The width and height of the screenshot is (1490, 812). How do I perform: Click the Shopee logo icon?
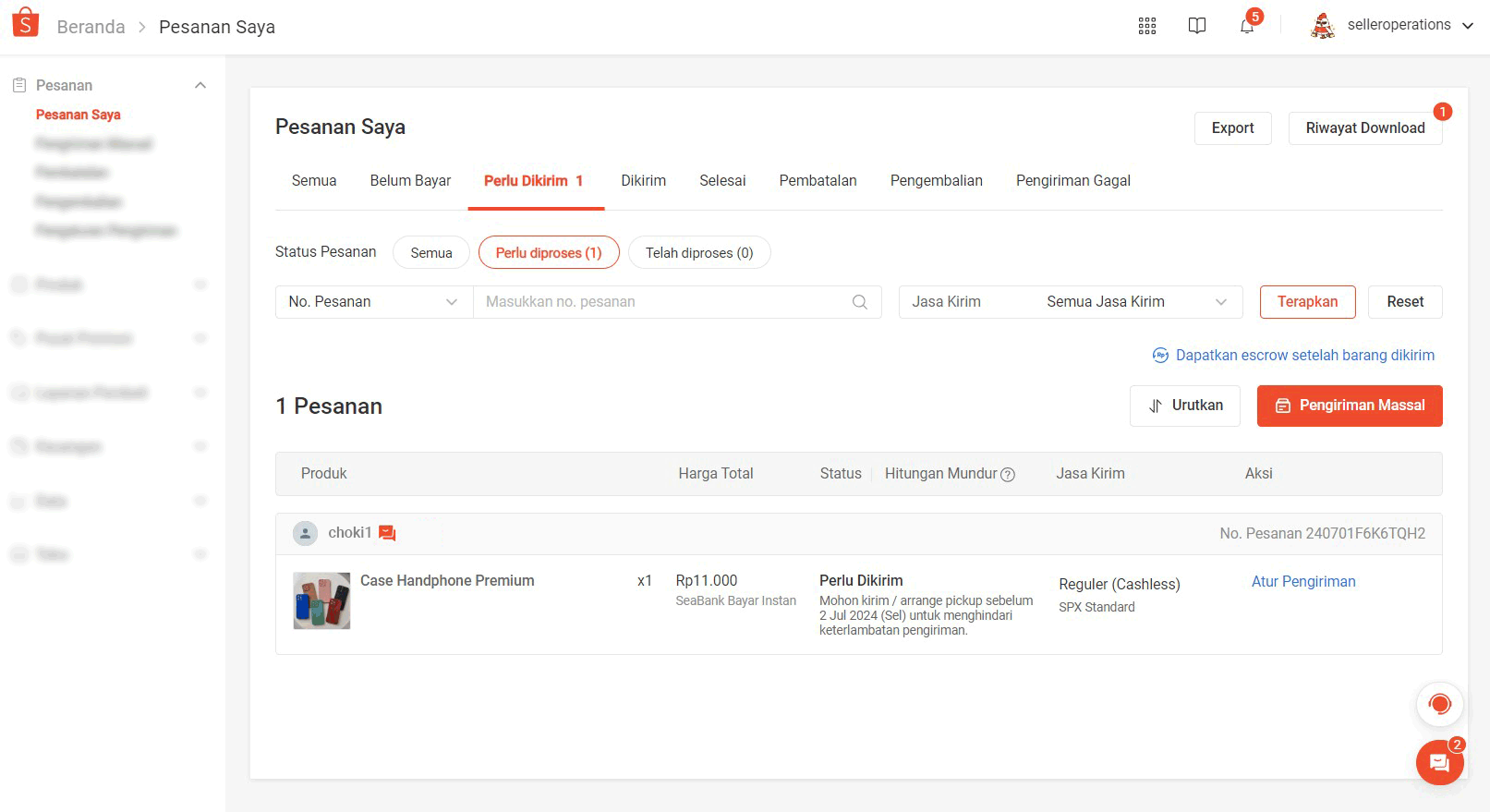click(x=26, y=22)
